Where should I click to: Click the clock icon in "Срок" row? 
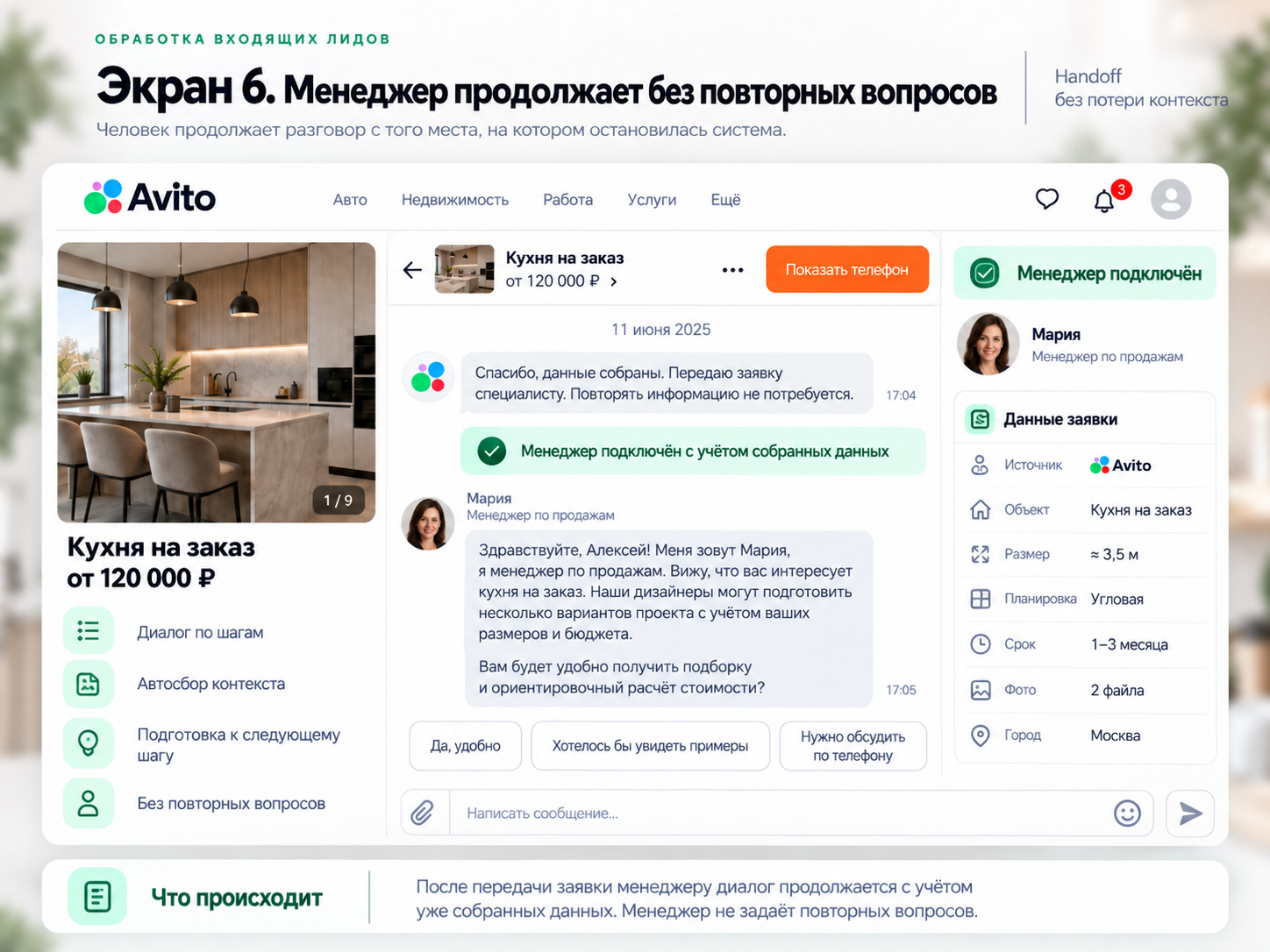[x=981, y=644]
